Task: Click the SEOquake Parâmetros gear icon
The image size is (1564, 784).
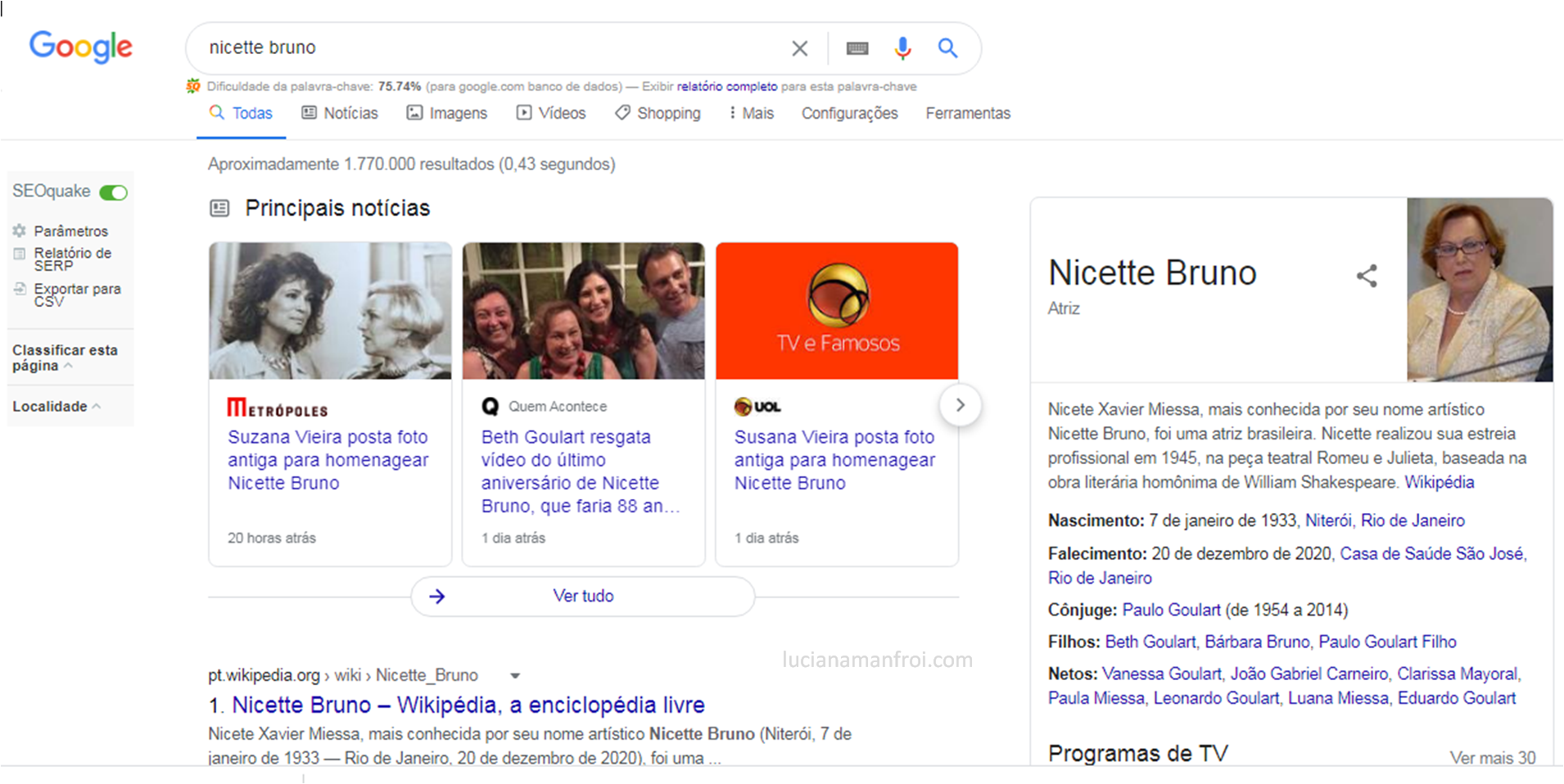Action: [20, 231]
